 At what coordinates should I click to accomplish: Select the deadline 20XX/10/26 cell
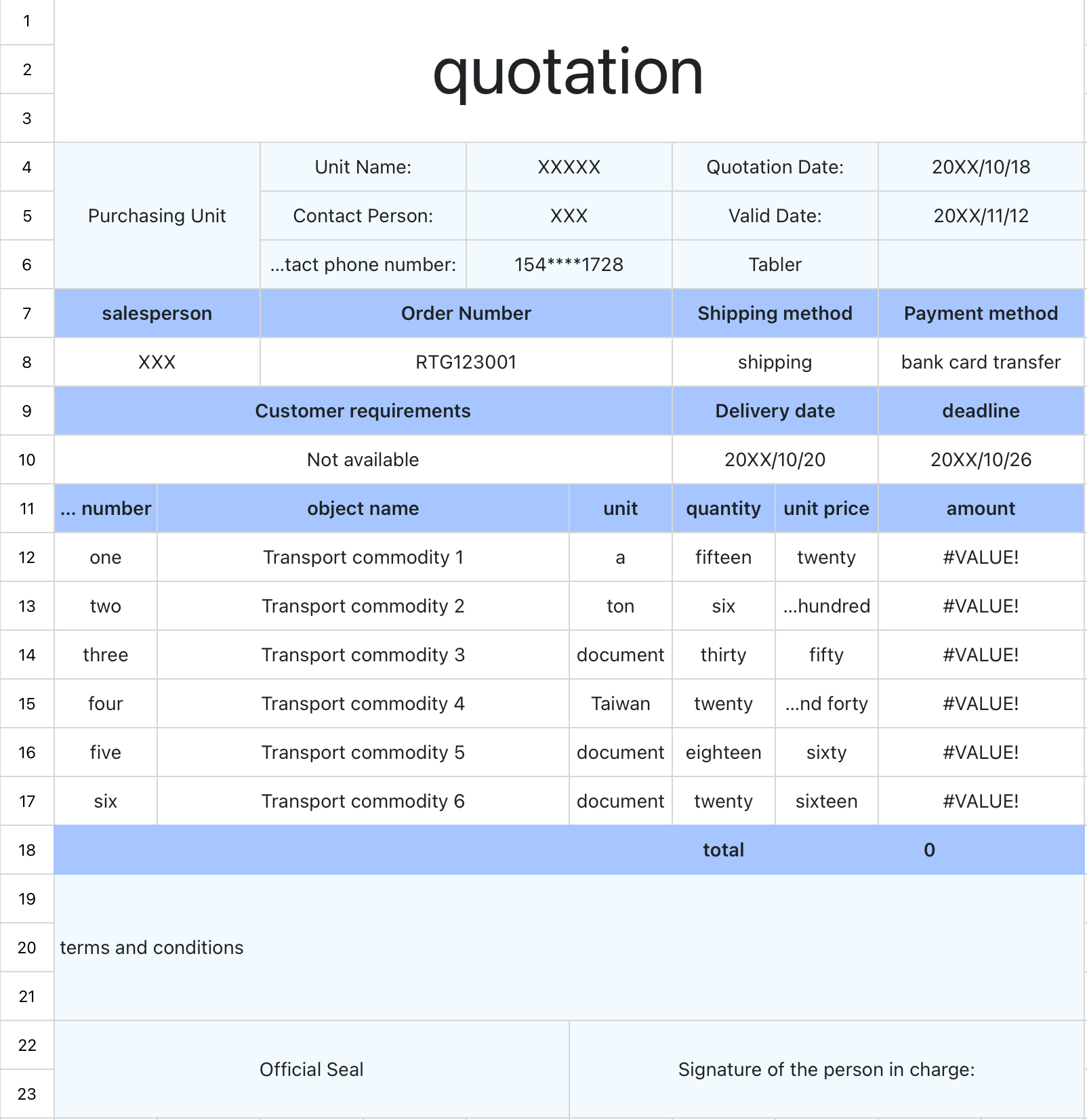point(981,459)
